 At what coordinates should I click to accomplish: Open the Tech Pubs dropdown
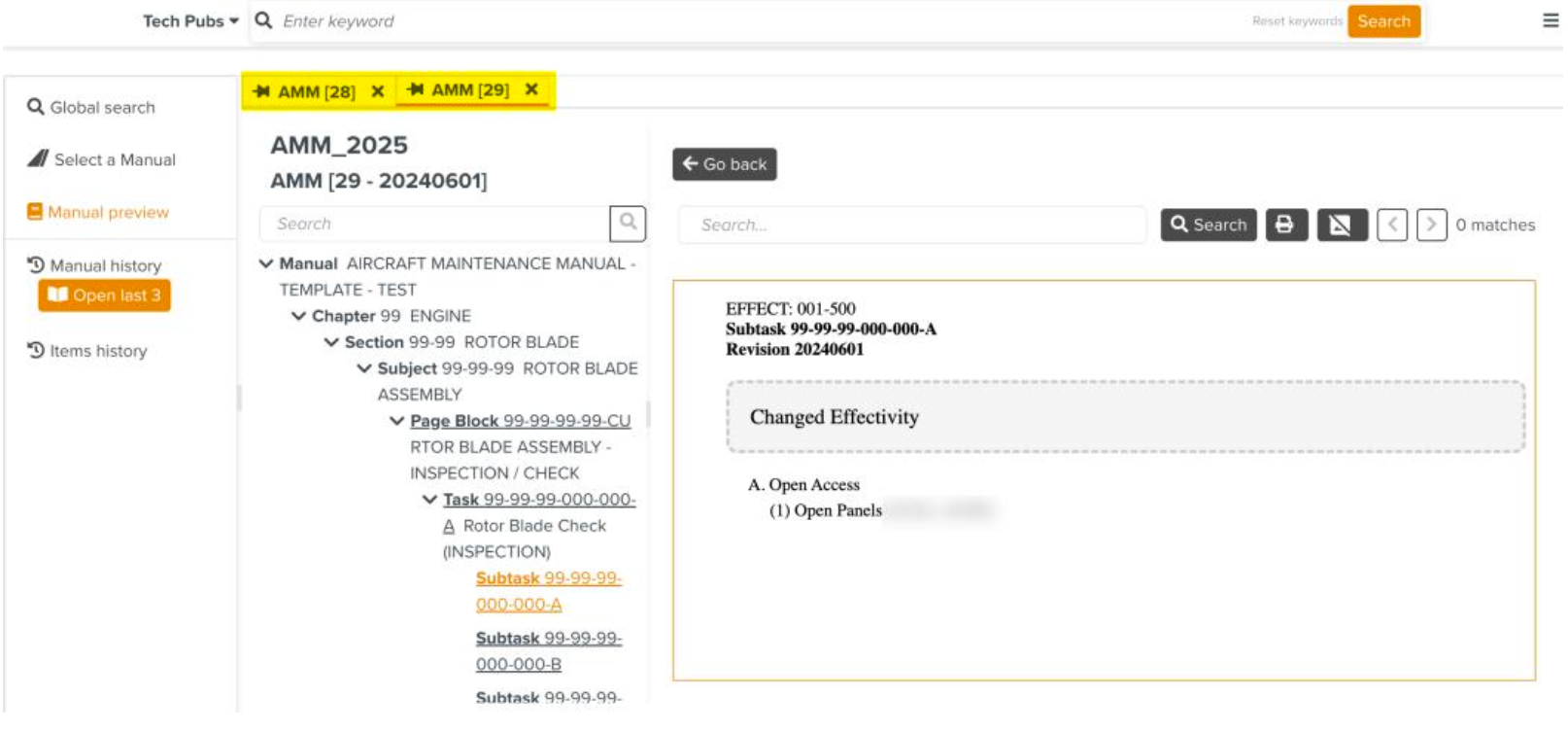[x=190, y=20]
